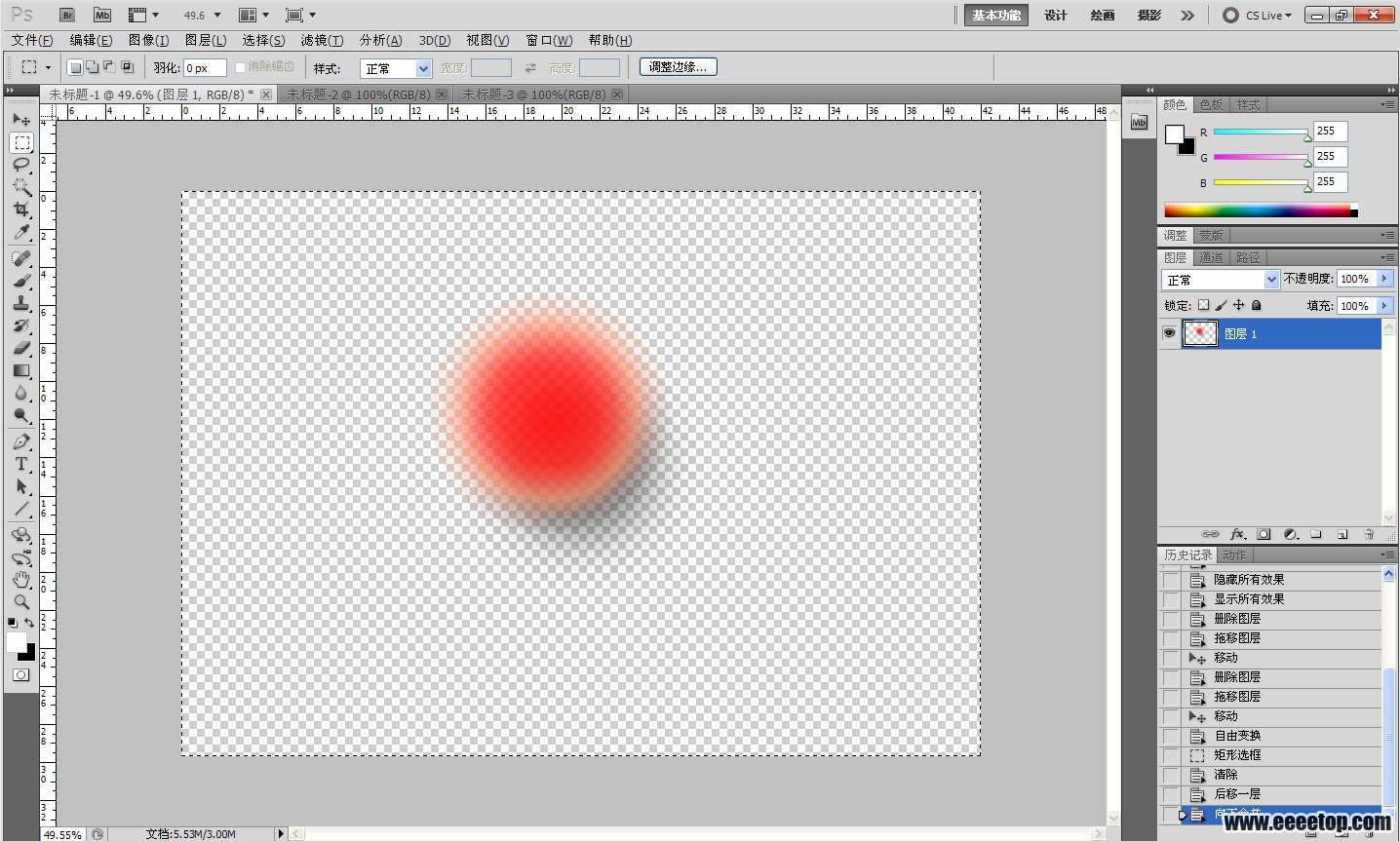Screen dimensions: 1400x841
Task: Select the Brush tool
Action: (x=21, y=281)
